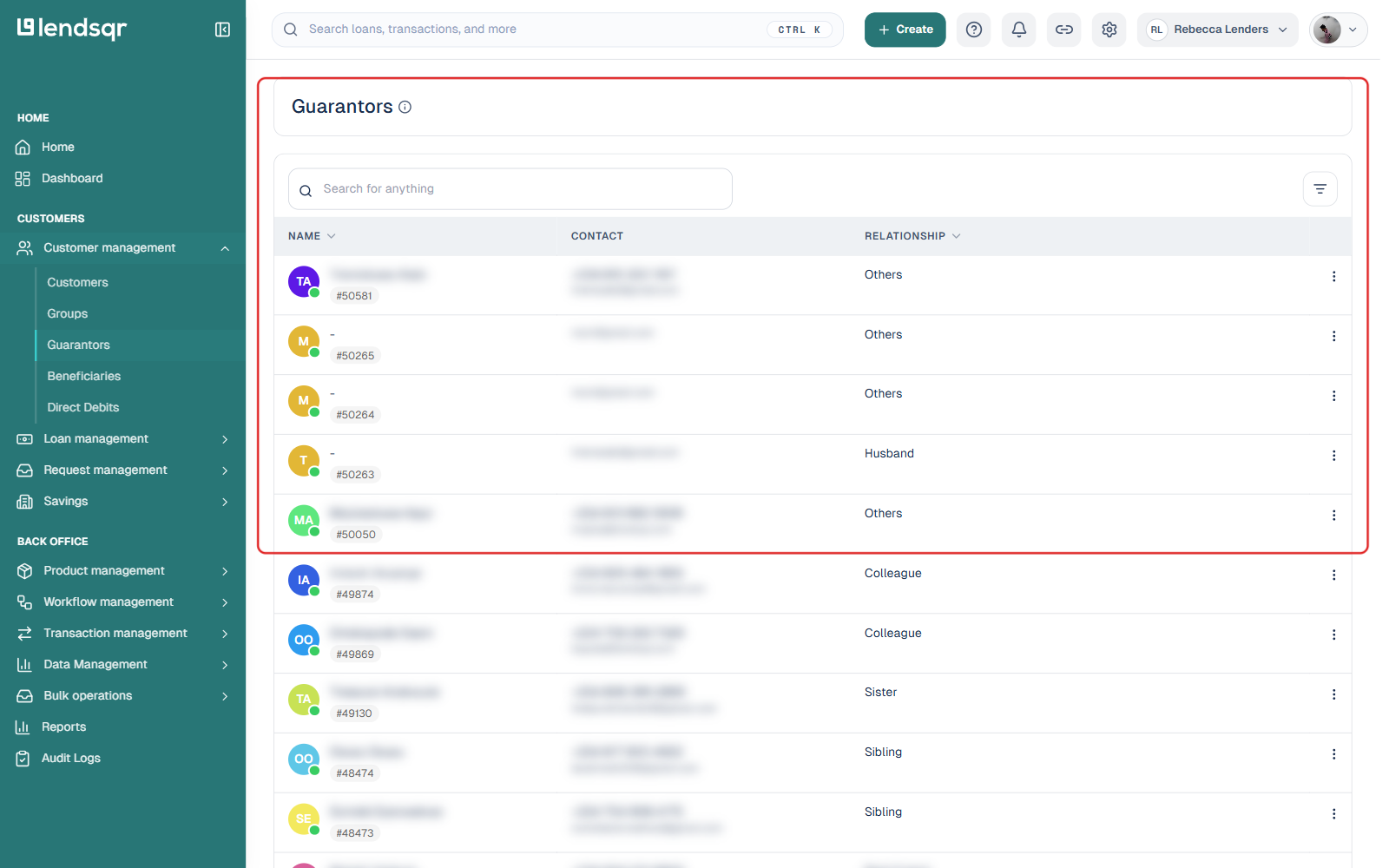This screenshot has width=1389, height=868.
Task: Click ID badge #50581
Action: tap(354, 296)
